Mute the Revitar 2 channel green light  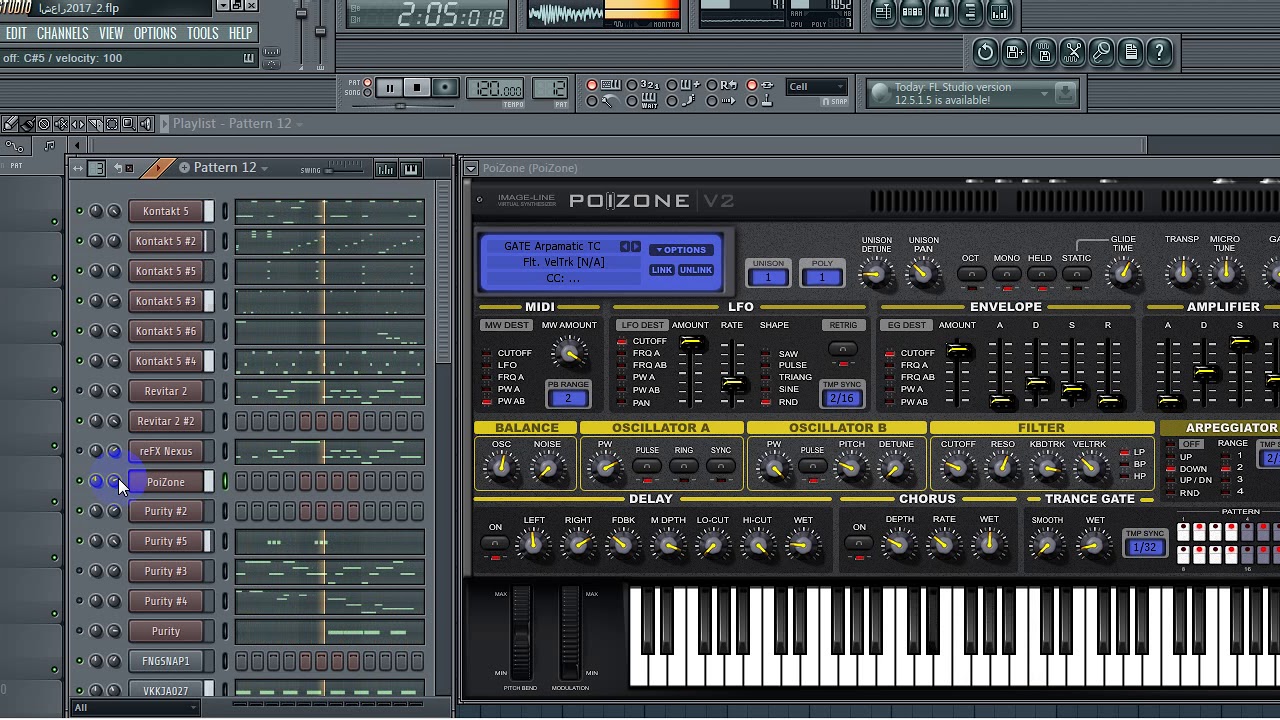[79, 391]
